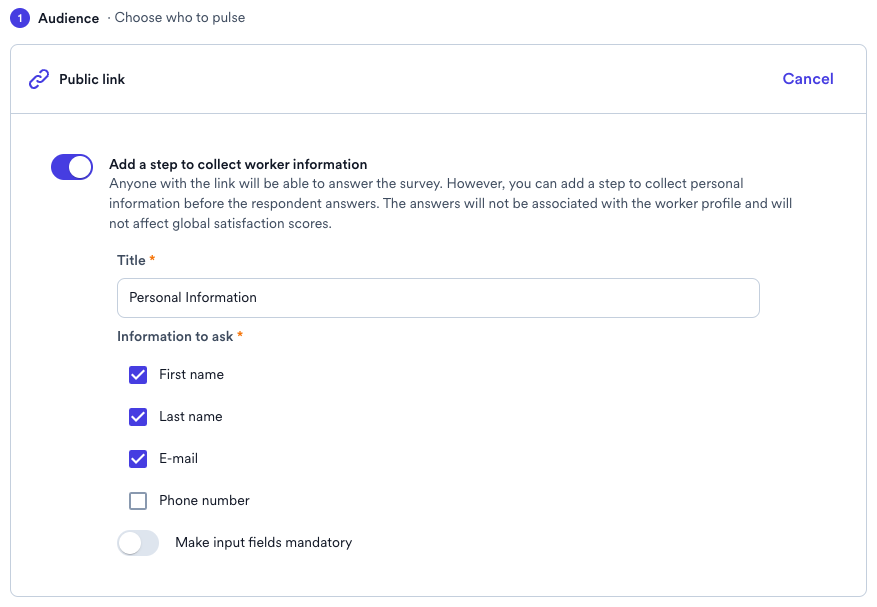
Task: Focus the Title input field
Action: click(438, 298)
